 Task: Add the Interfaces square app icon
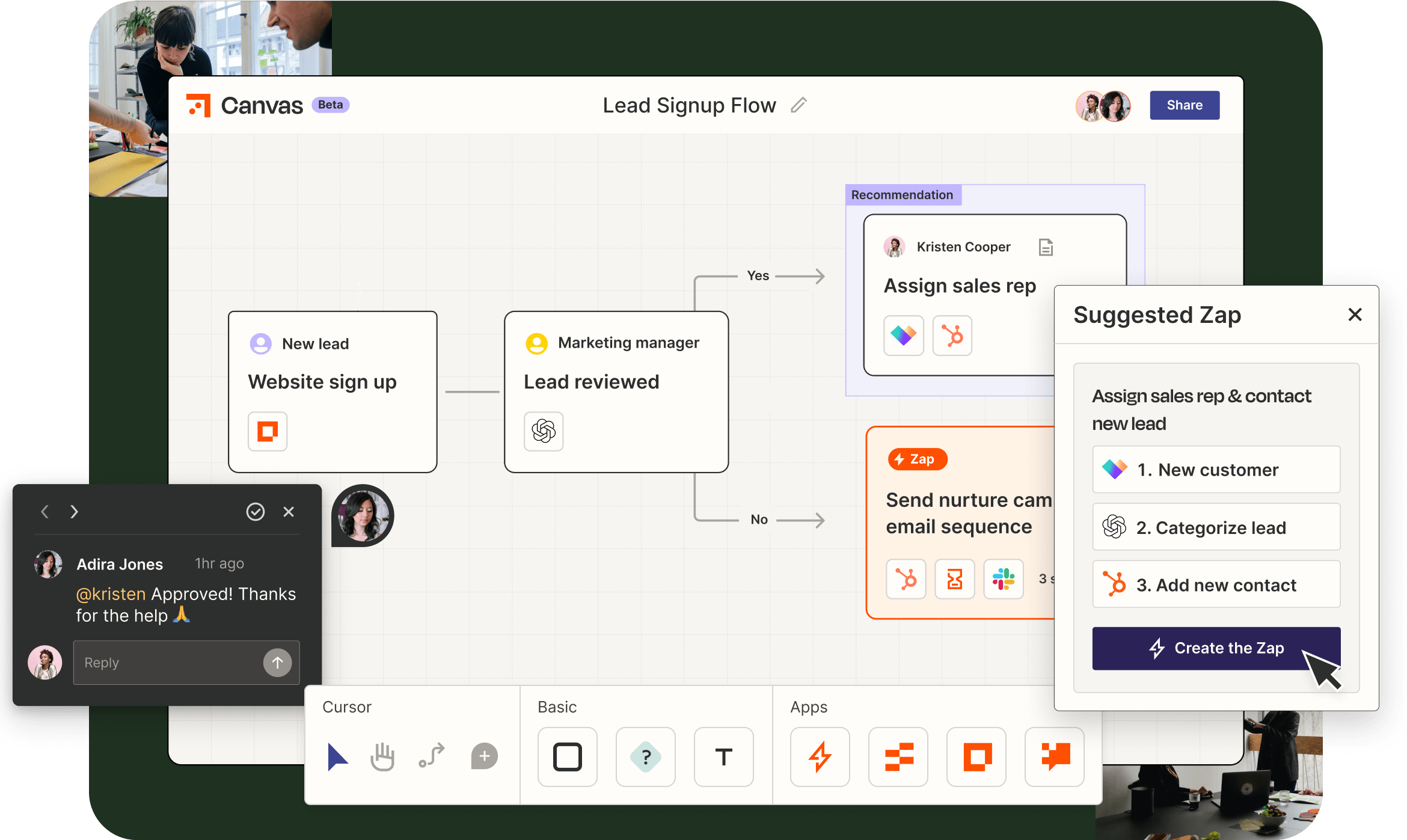tap(976, 757)
